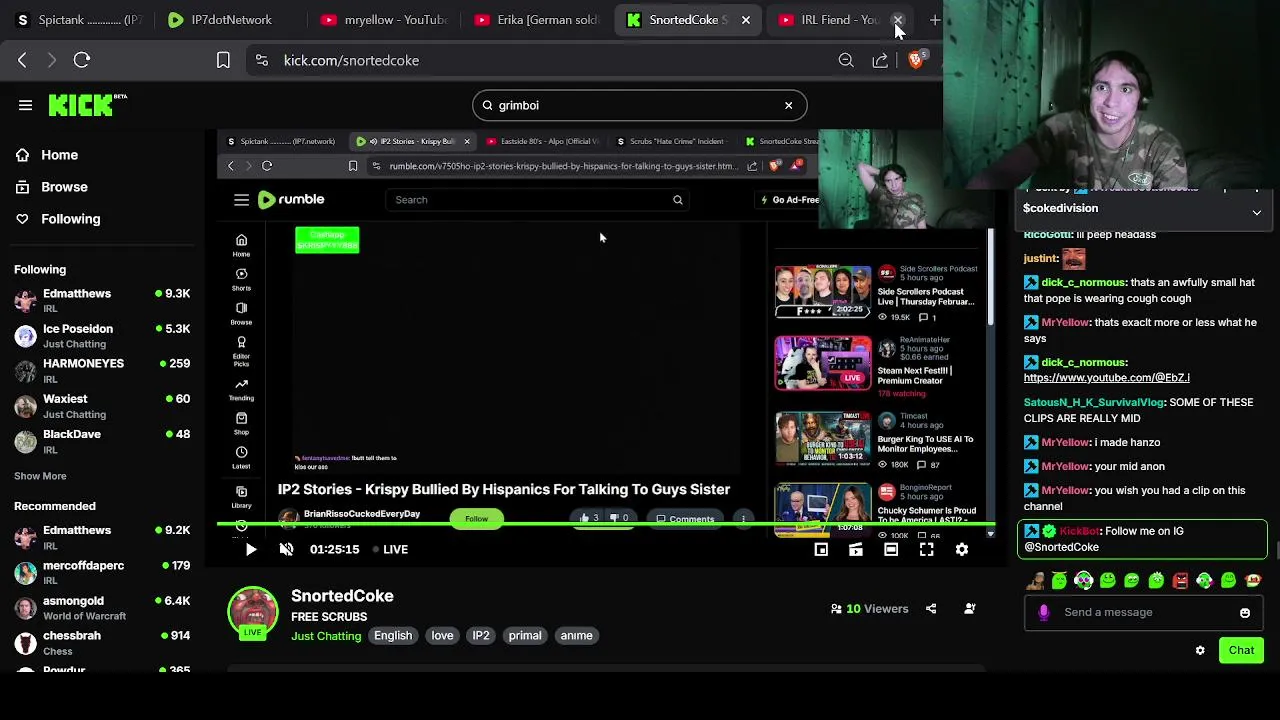The width and height of the screenshot is (1280, 720).
Task: Select the anime tag
Action: (576, 636)
